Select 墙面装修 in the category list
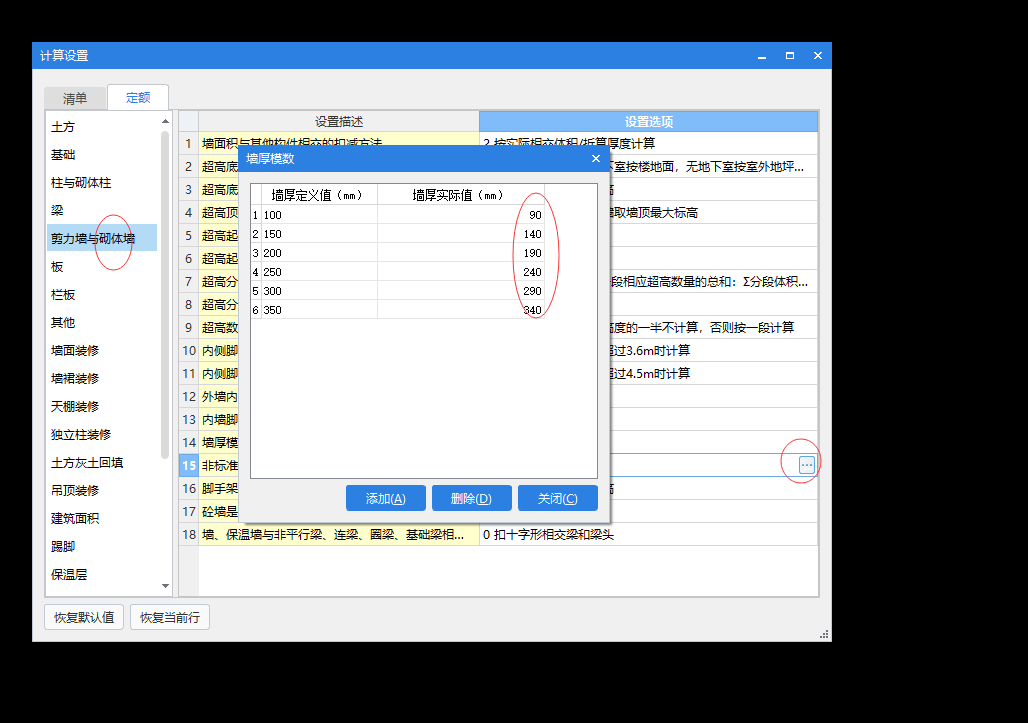1028x723 pixels. coord(102,351)
